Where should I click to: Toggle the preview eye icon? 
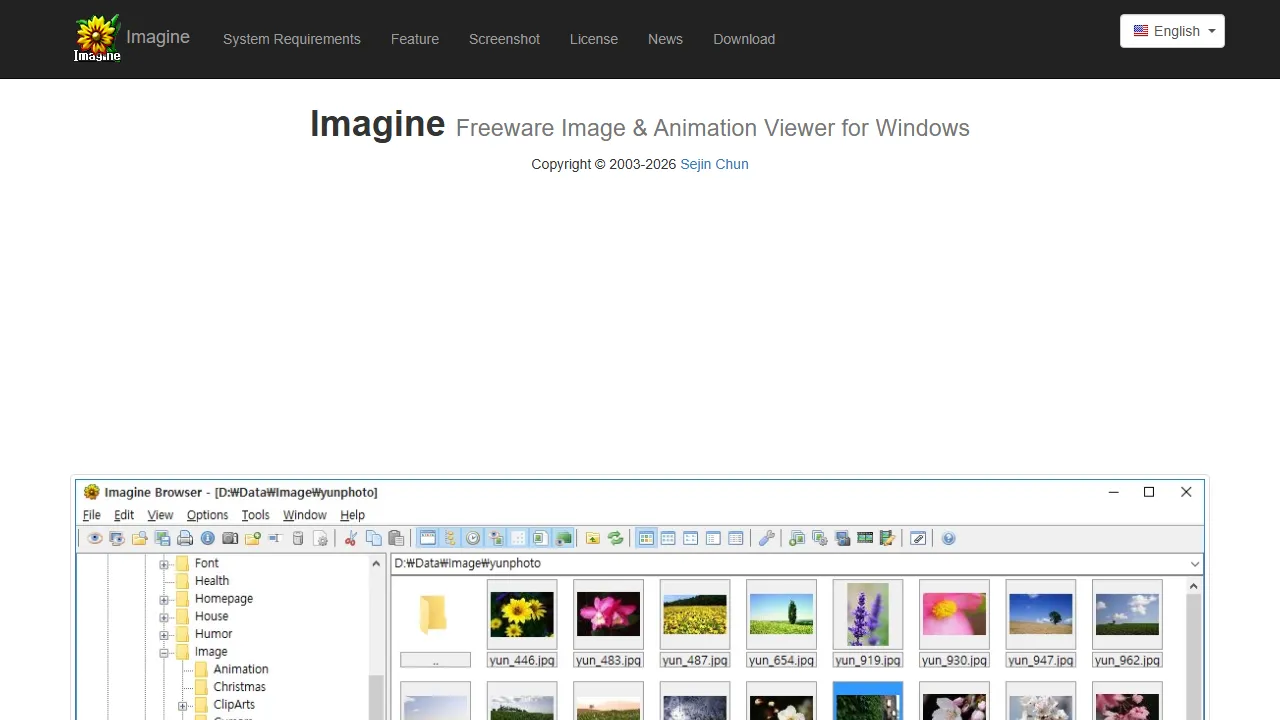pyautogui.click(x=94, y=538)
